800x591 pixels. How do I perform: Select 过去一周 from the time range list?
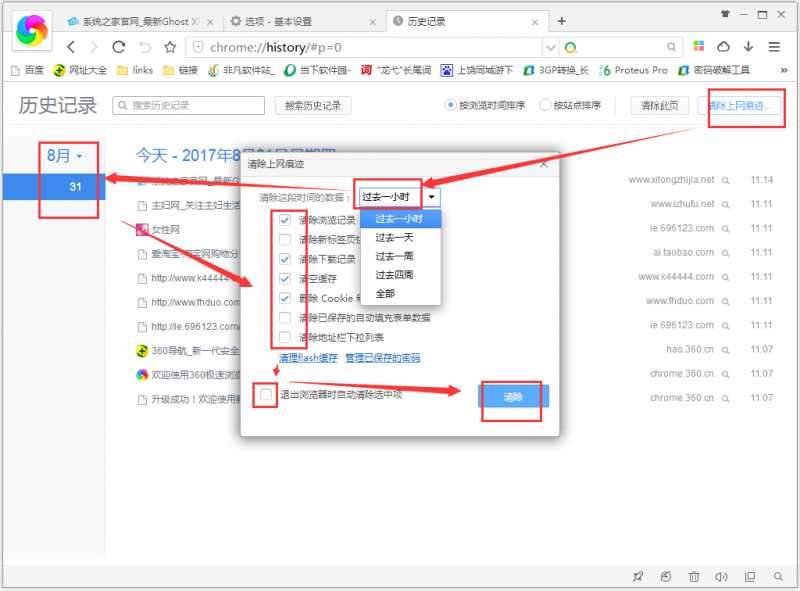point(394,256)
